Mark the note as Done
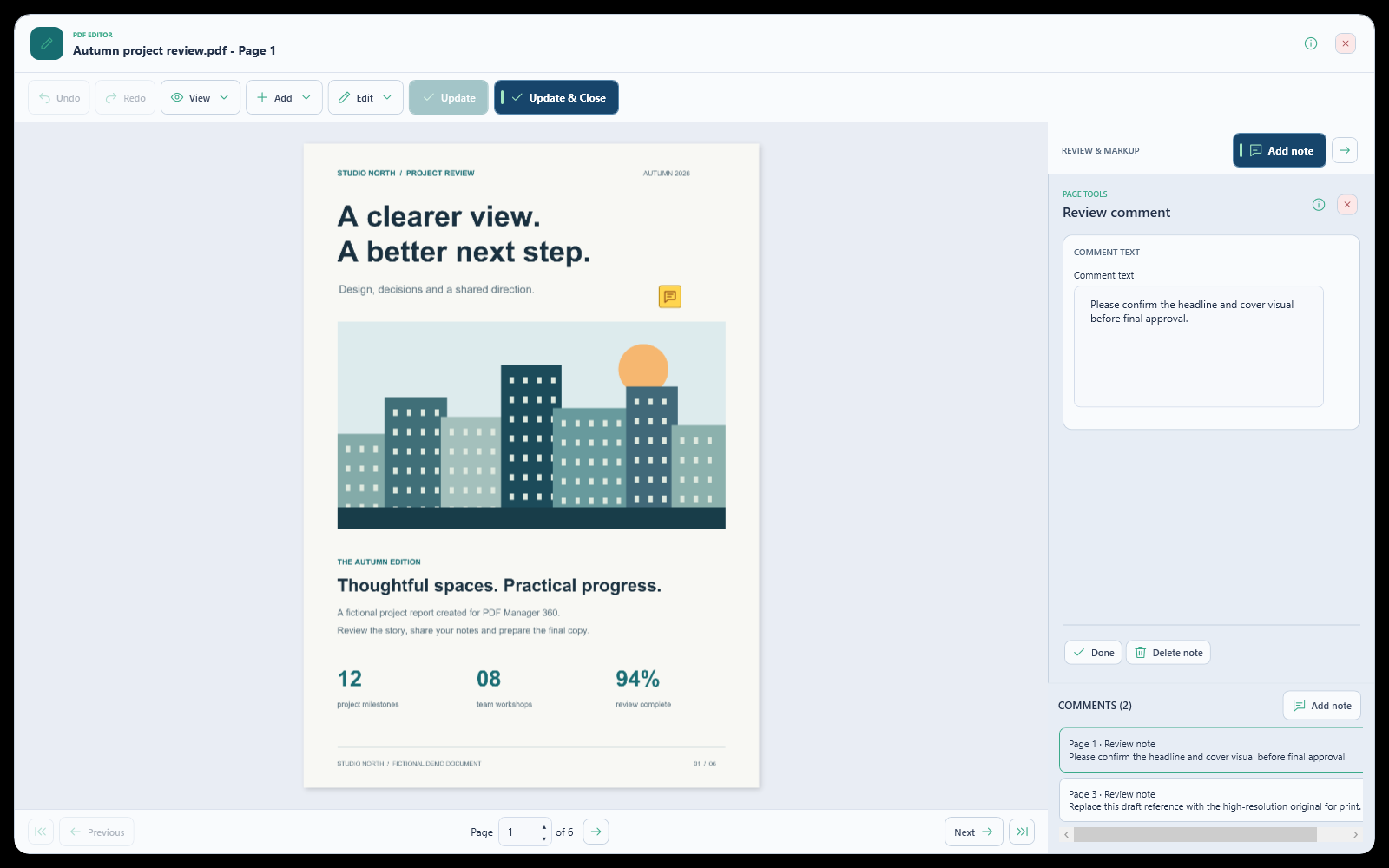The image size is (1389, 868). [1094, 653]
